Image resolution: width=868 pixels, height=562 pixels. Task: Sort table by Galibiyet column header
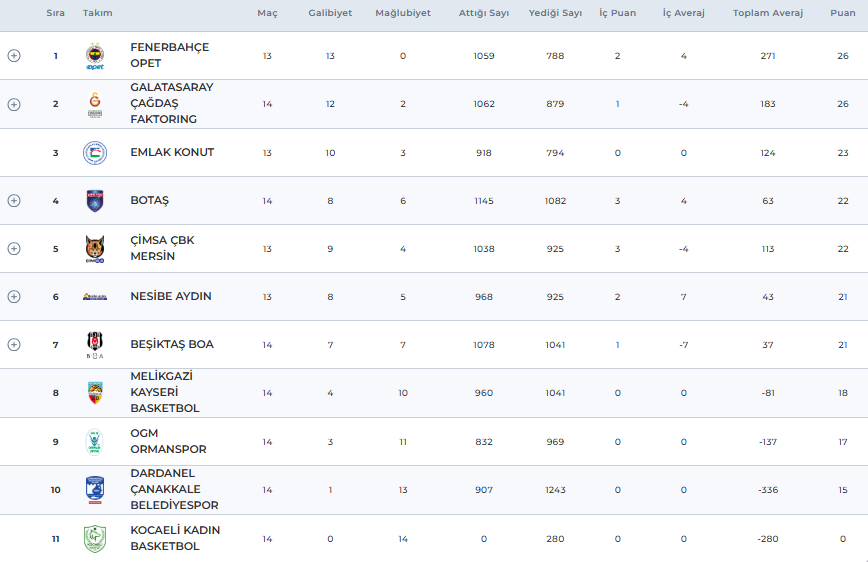coord(330,13)
